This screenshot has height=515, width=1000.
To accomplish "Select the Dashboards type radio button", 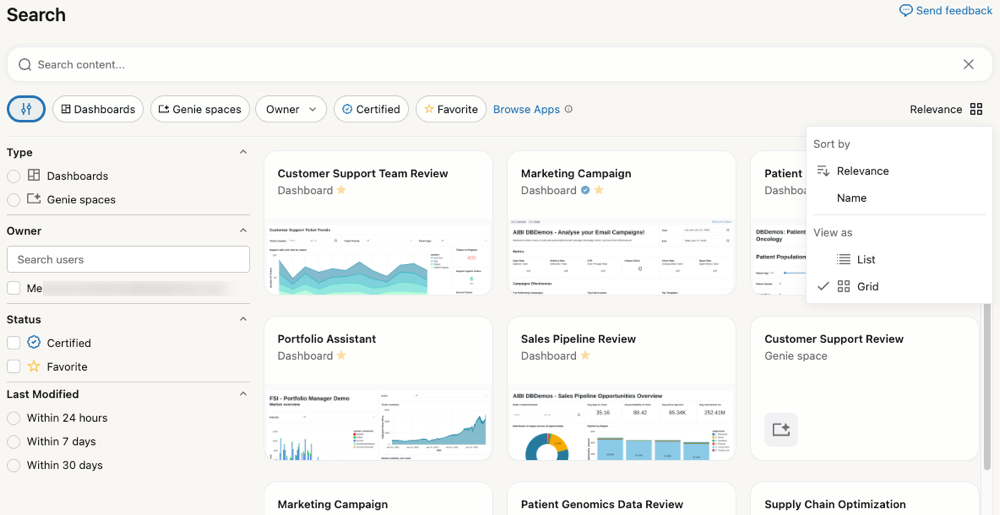I will (x=14, y=176).
